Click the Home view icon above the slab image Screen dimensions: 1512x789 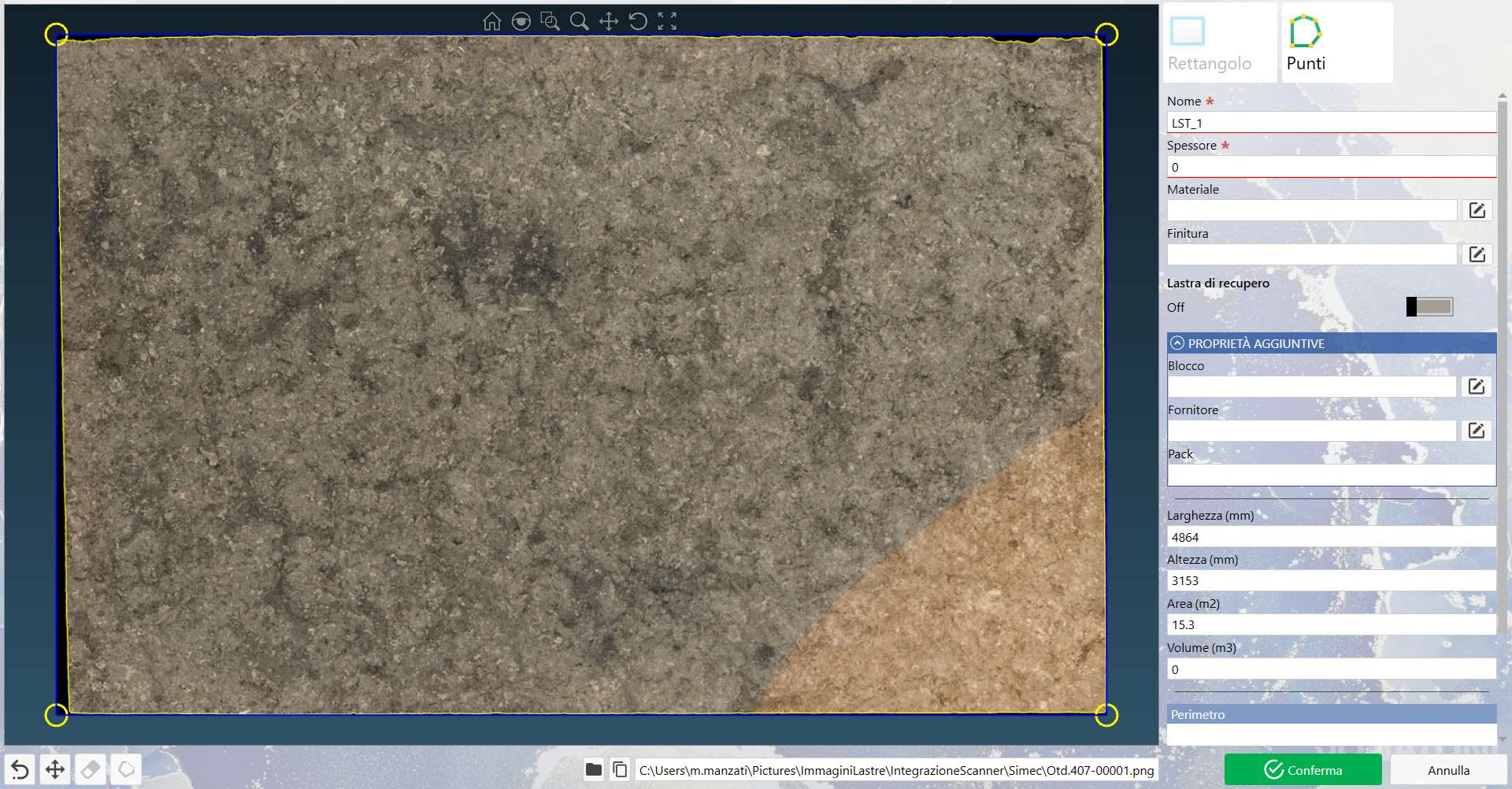coord(491,21)
